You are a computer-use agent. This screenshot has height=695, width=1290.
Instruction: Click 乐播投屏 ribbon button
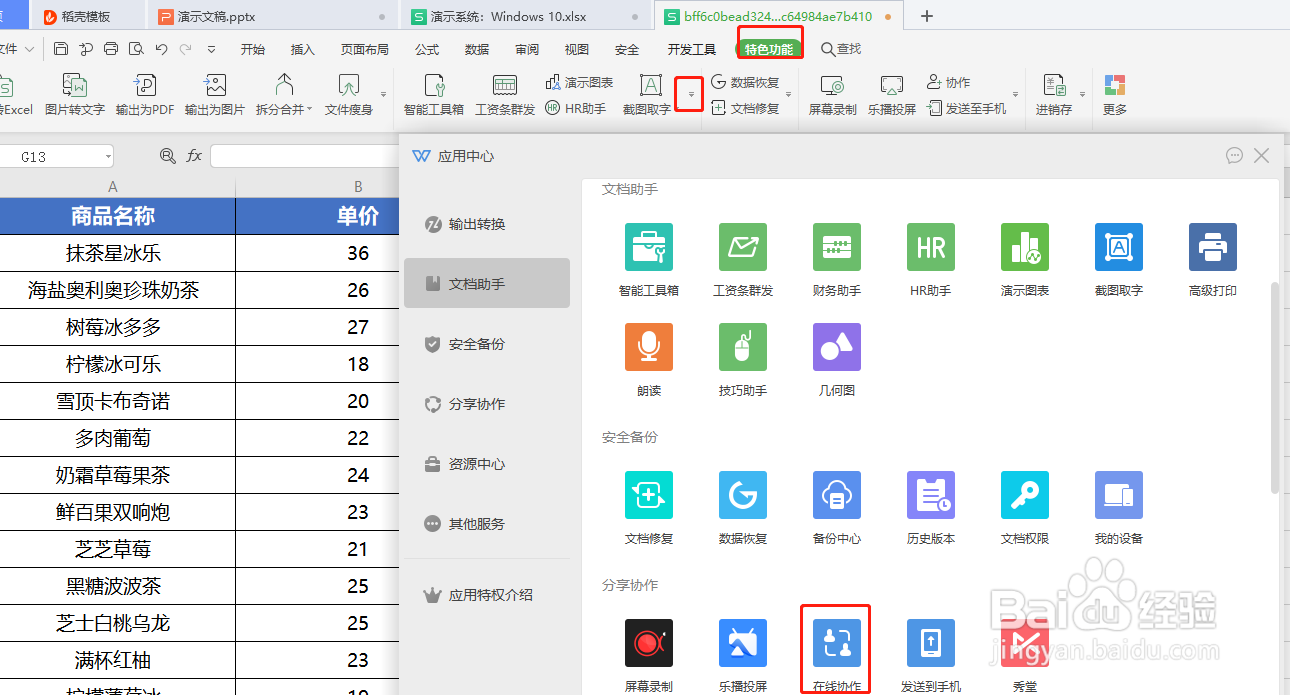click(x=892, y=95)
